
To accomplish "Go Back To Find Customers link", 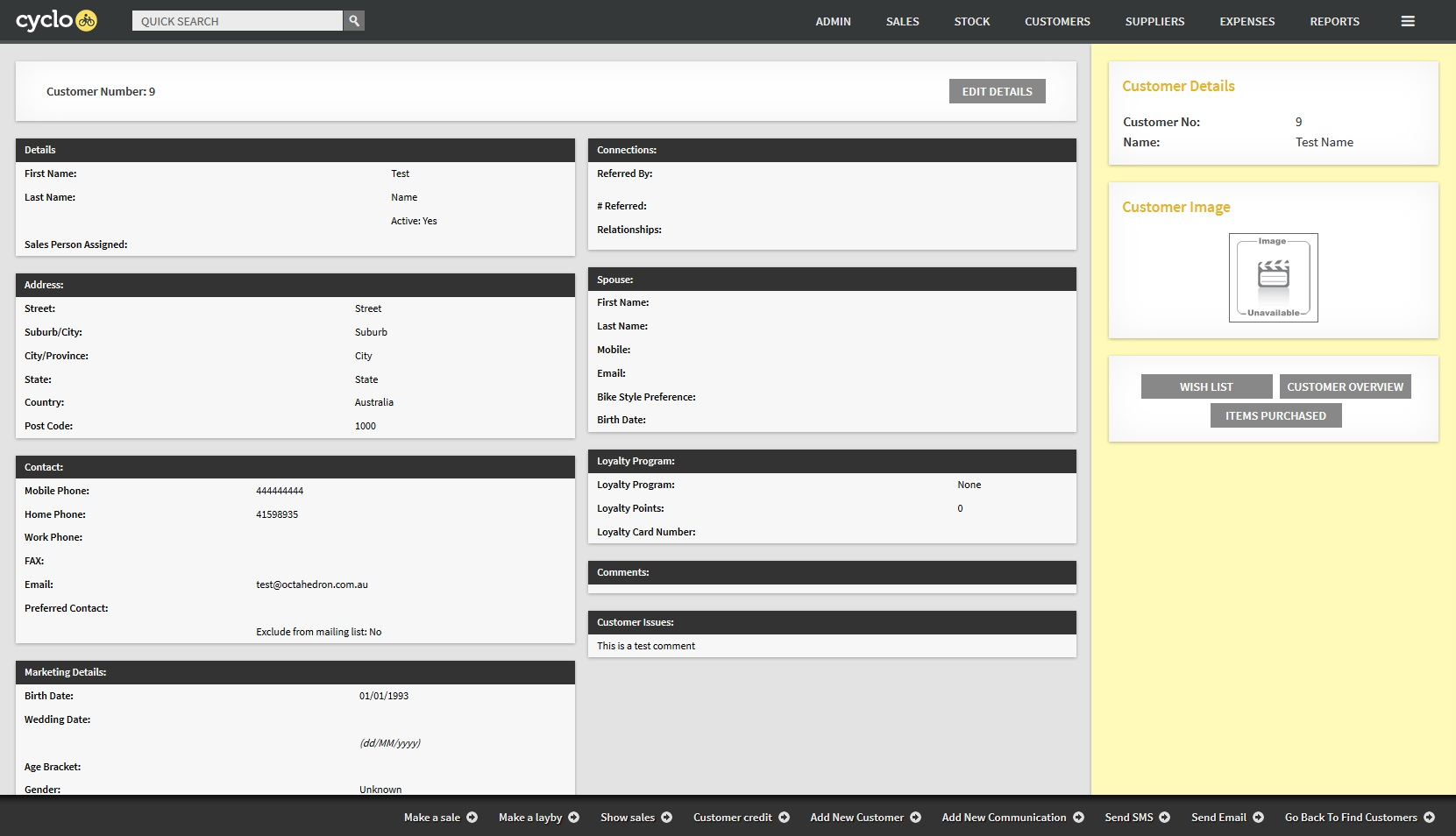I will tap(1351, 818).
